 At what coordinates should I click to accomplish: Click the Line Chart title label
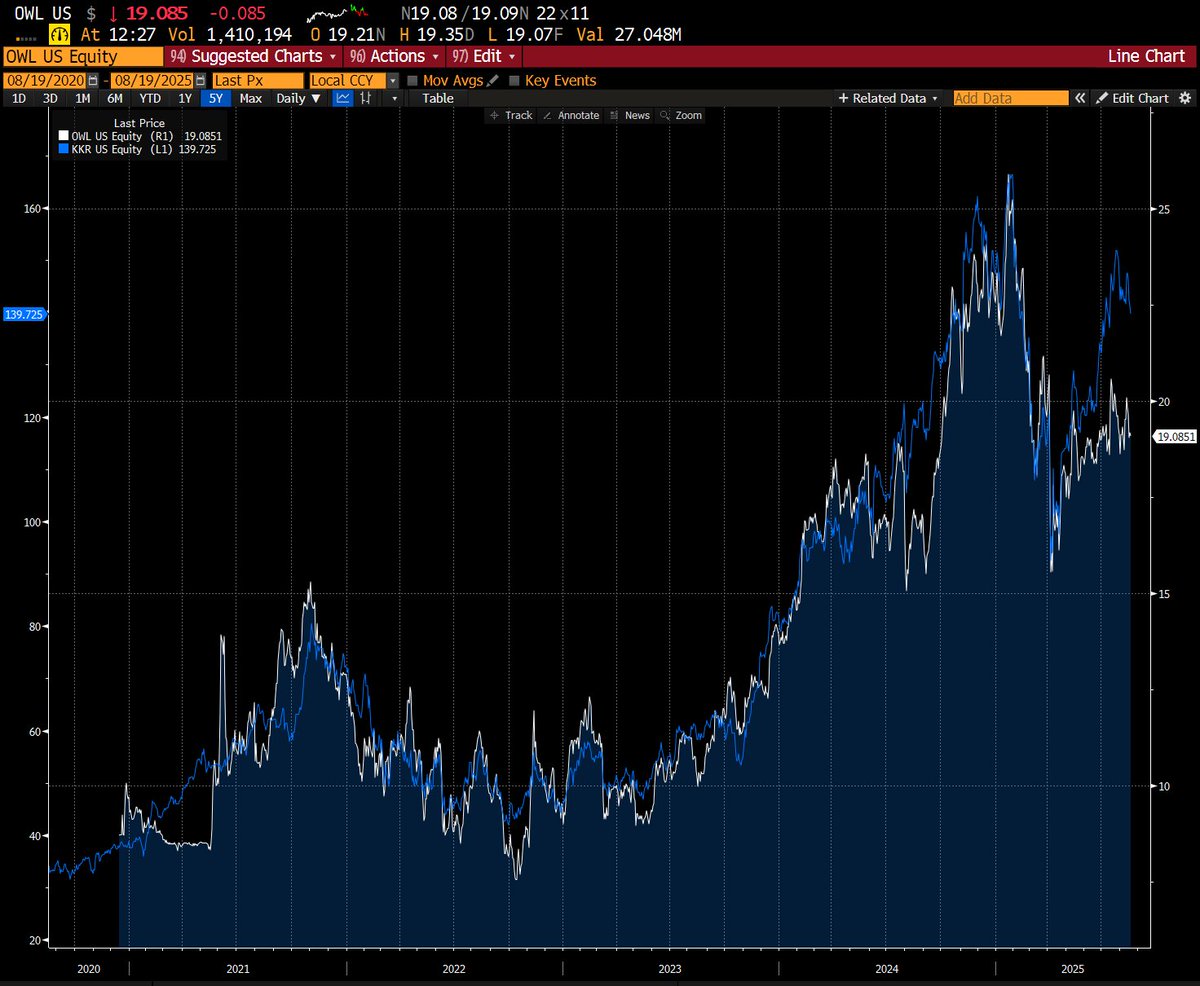coord(1146,56)
